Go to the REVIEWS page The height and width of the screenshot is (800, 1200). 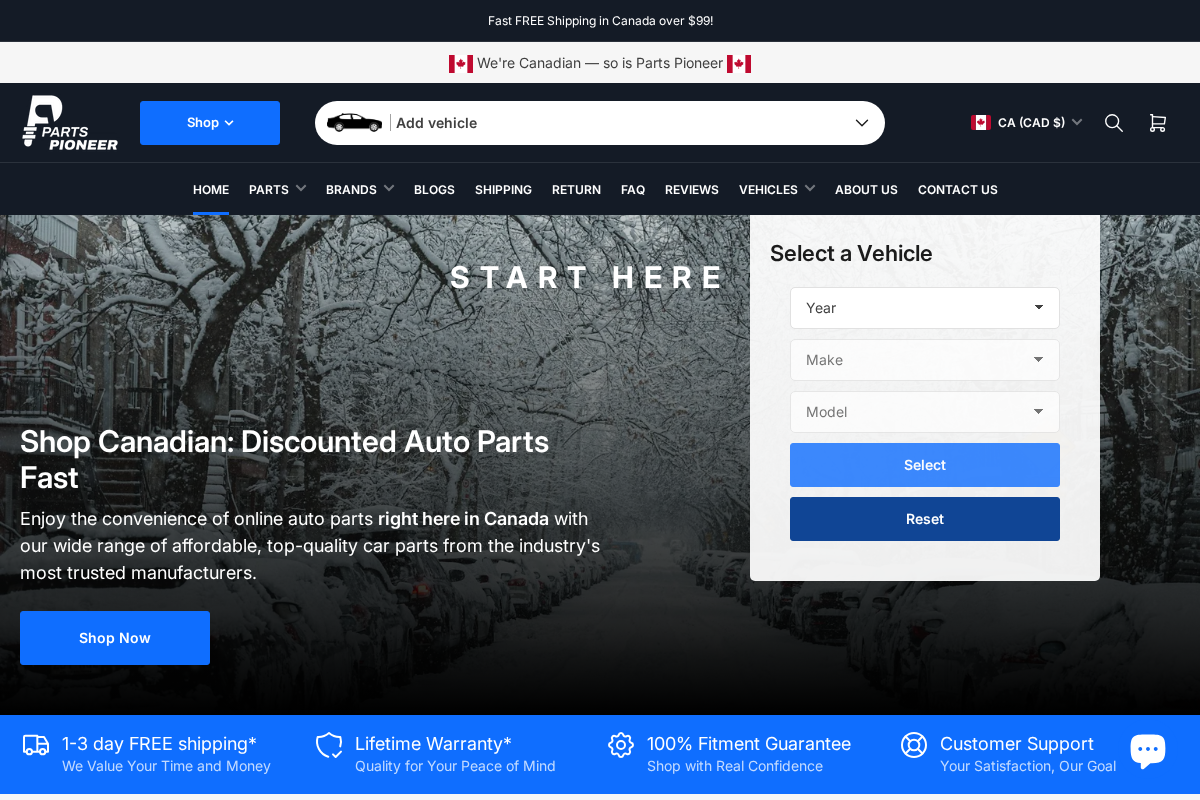pyautogui.click(x=691, y=189)
